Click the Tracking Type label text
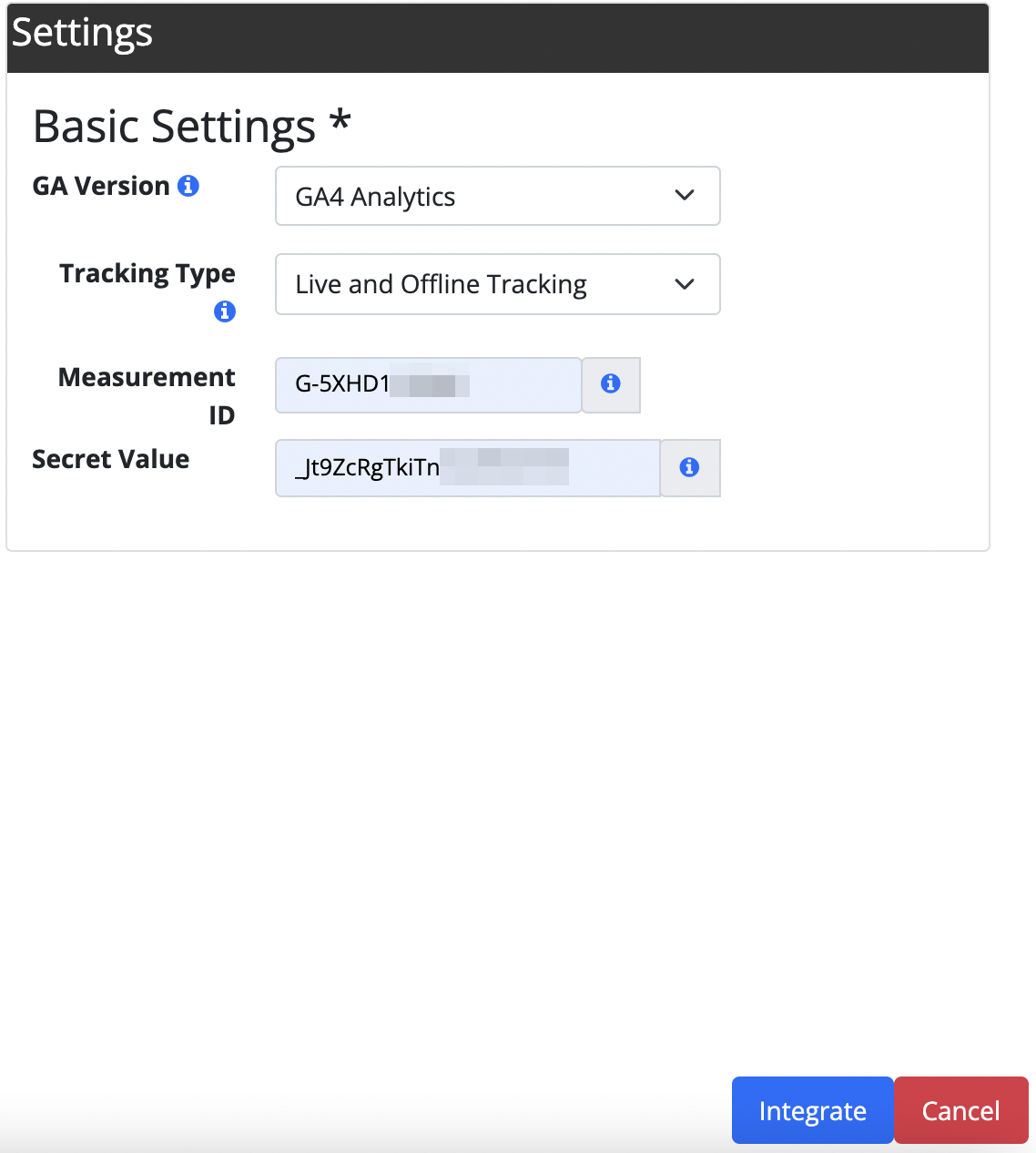1036x1153 pixels. [147, 274]
